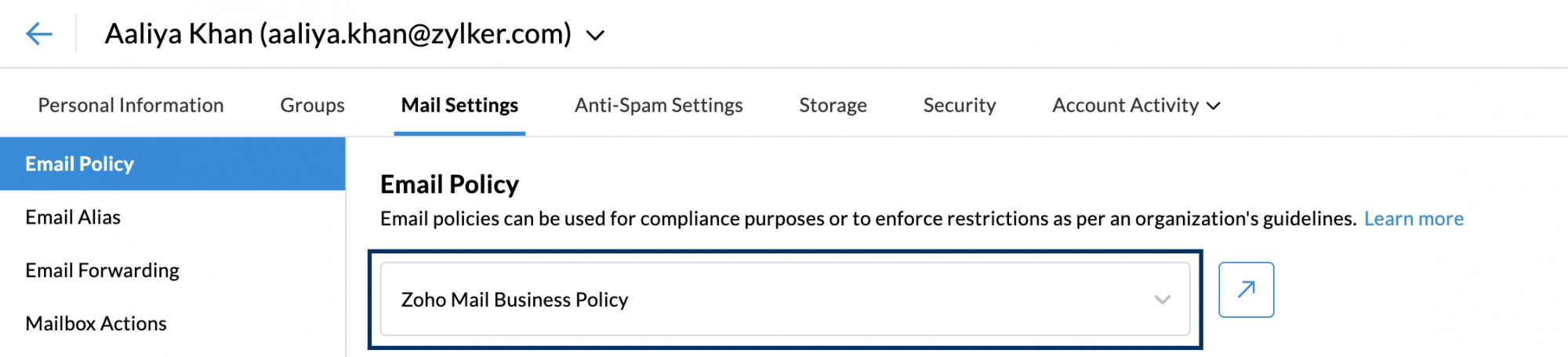Click the Account Activity tab label
Screen dimensions: 1568x357
point(1125,105)
